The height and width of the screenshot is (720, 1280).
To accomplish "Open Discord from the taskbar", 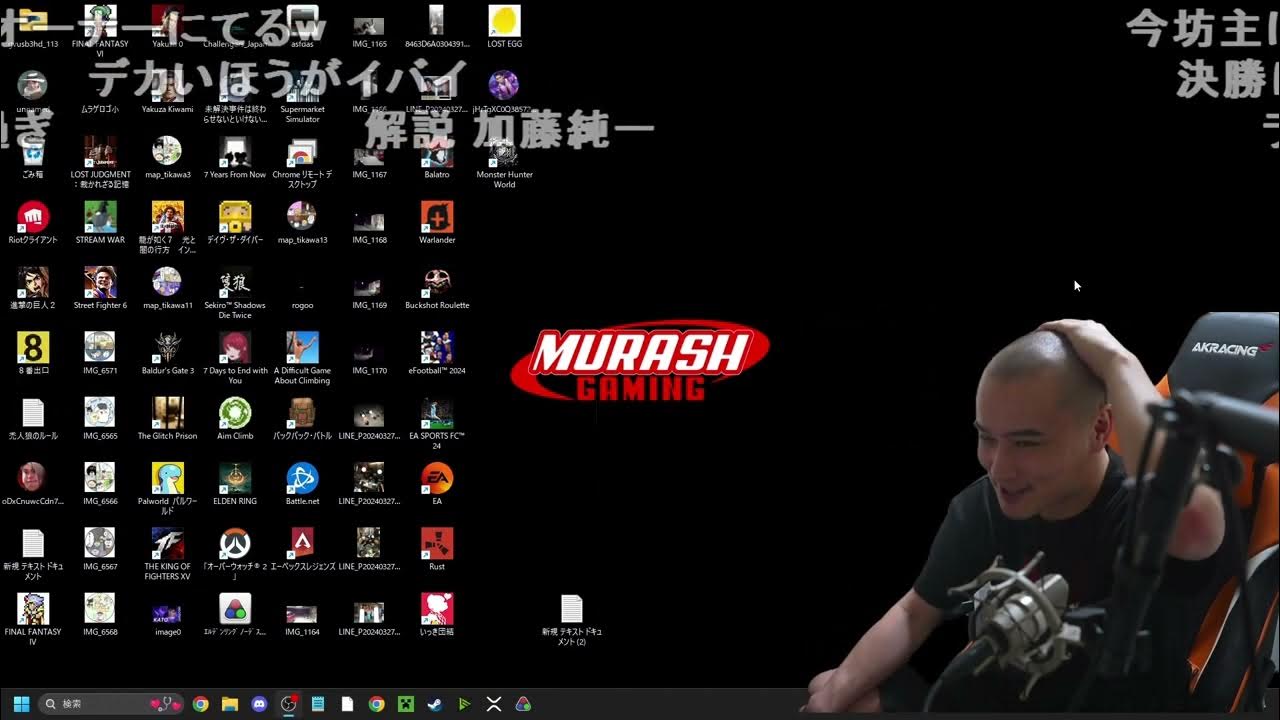I will [259, 704].
